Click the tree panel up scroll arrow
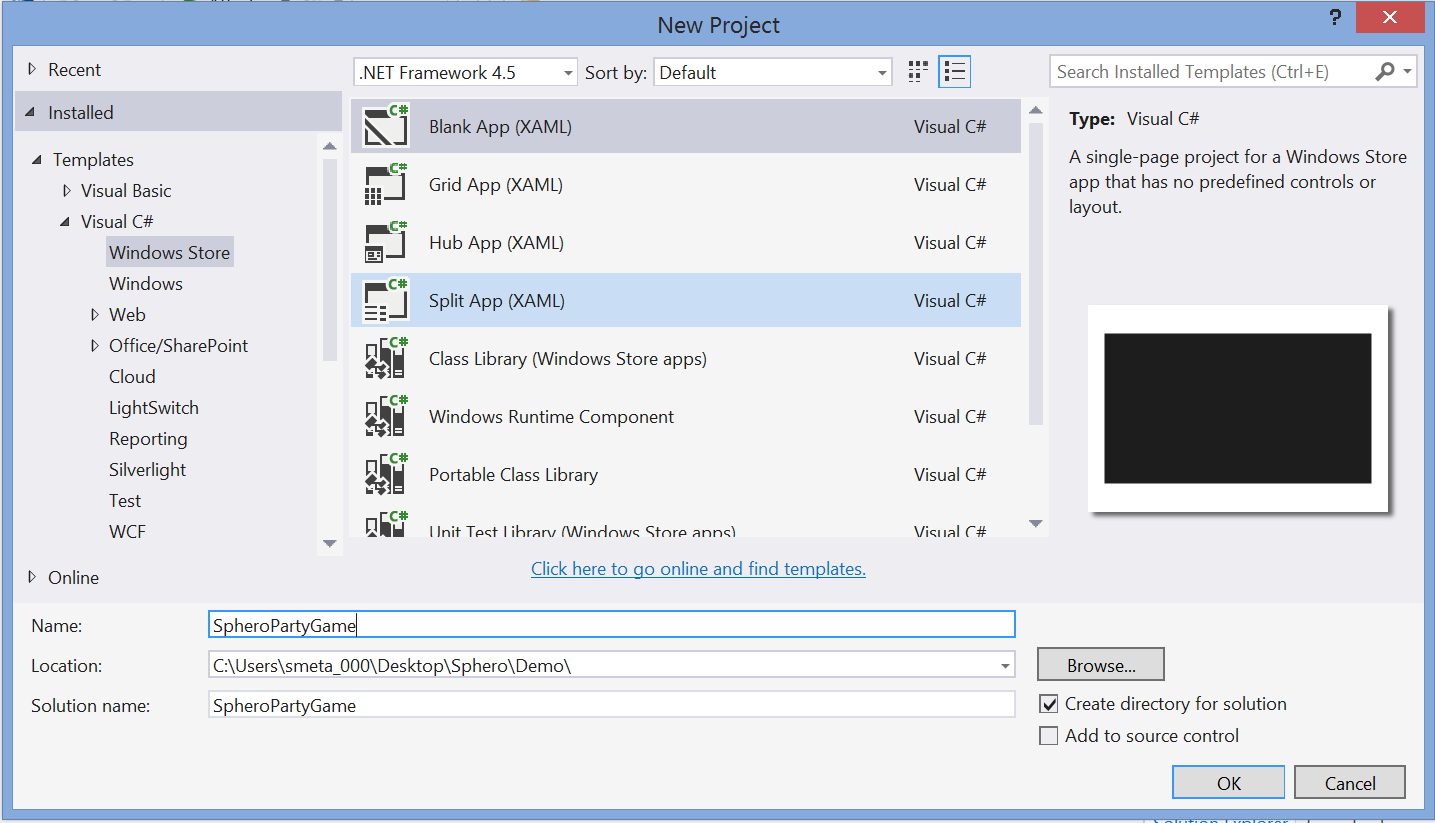Image resolution: width=1435 pixels, height=823 pixels. [330, 146]
